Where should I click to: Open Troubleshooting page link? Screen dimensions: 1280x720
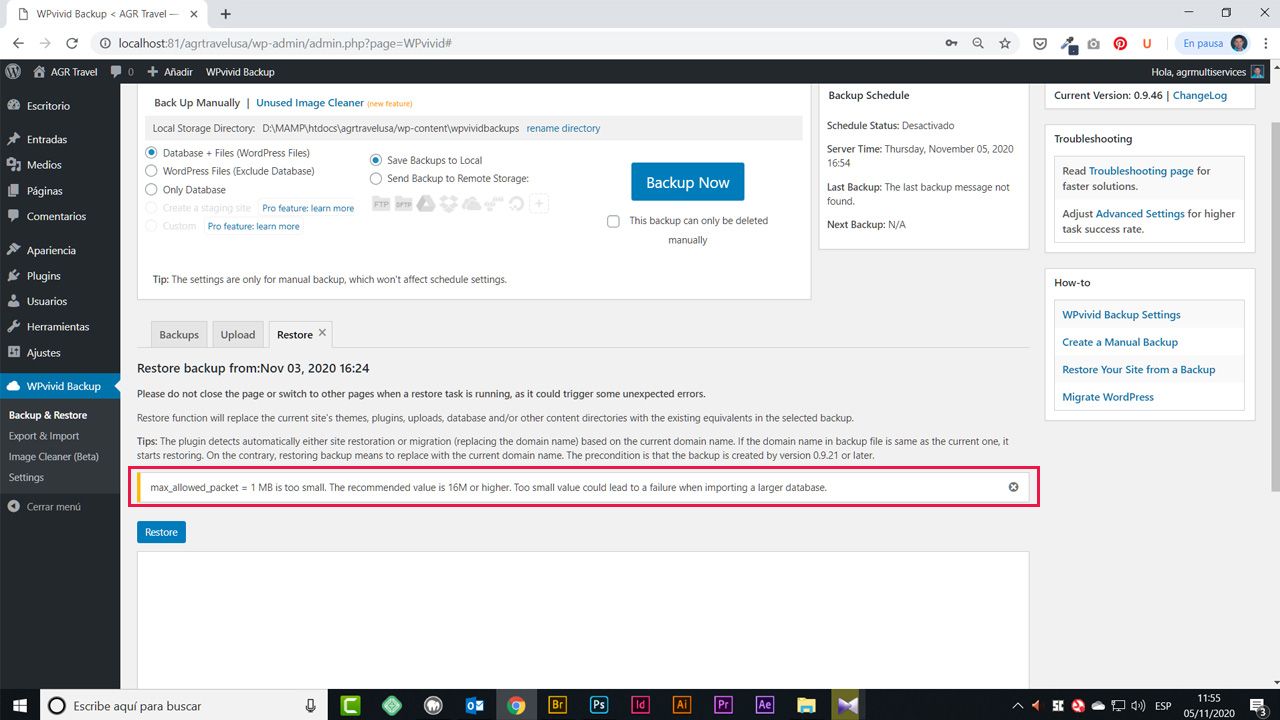pyautogui.click(x=1141, y=171)
